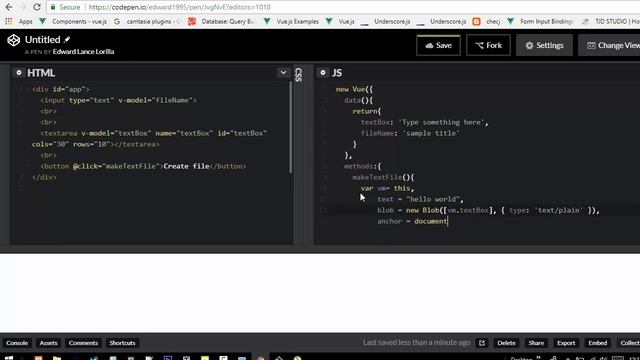The height and width of the screenshot is (360, 640).
Task: Click the HTML editor scrollbar
Action: [291, 127]
